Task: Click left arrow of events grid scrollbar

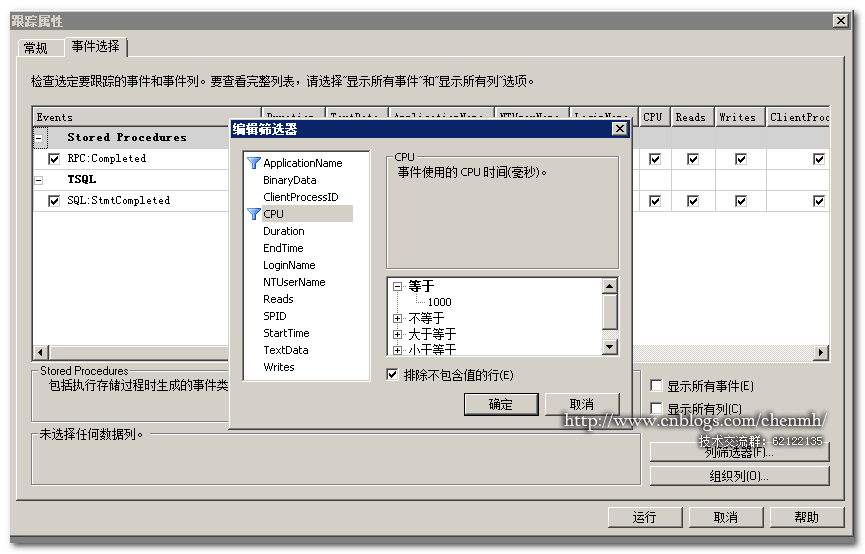Action: point(40,352)
